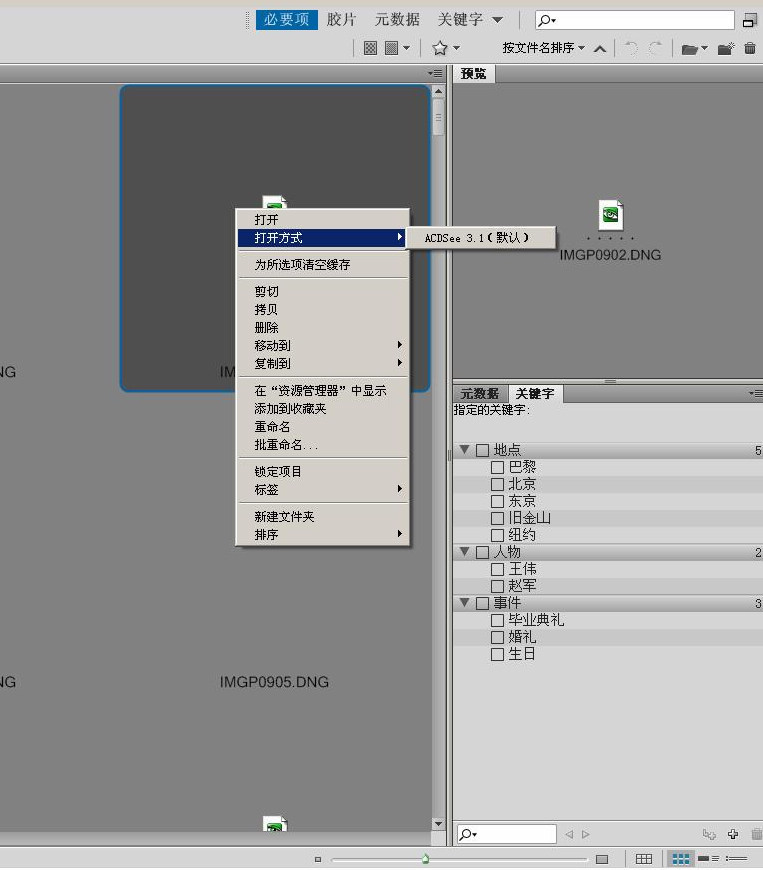Click the new folder icon in toolbar
The width and height of the screenshot is (763, 870).
[x=726, y=48]
